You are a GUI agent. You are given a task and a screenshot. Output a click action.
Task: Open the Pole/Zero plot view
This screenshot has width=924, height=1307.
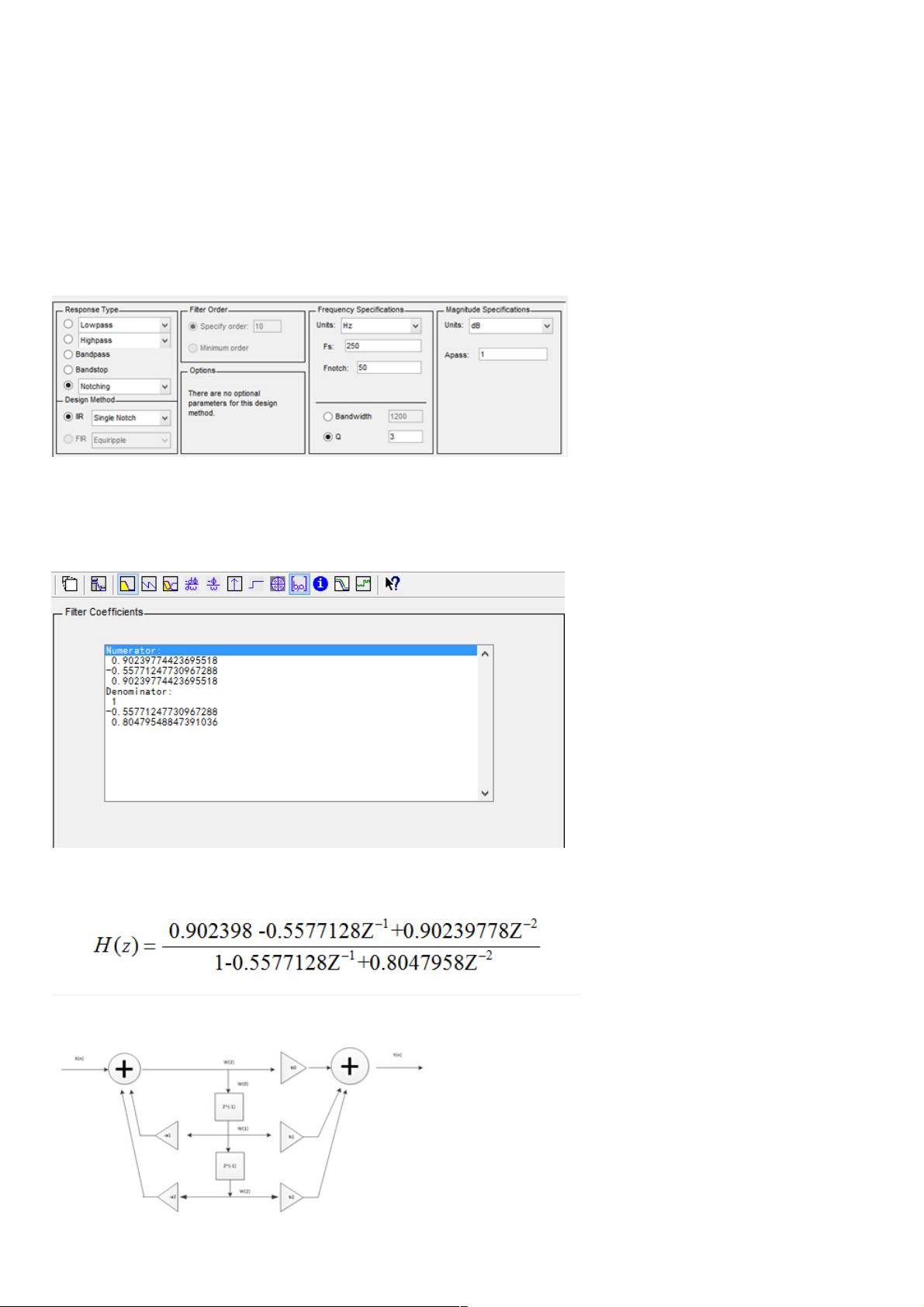click(278, 584)
